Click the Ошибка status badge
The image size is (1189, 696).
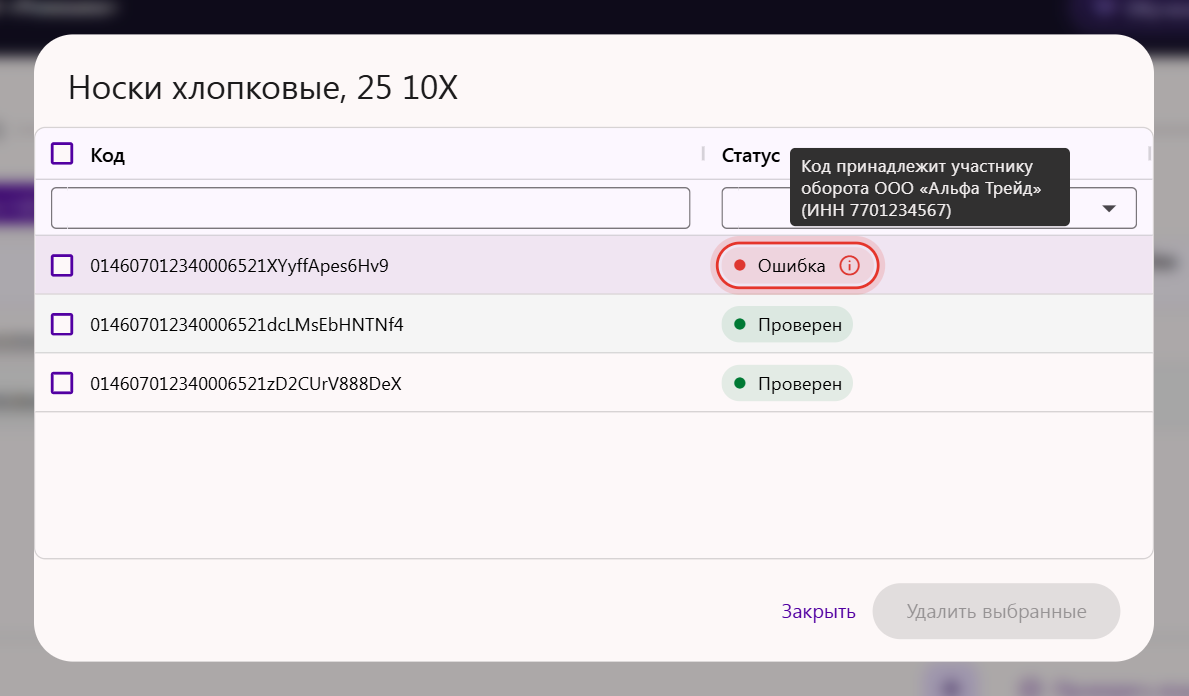click(797, 265)
